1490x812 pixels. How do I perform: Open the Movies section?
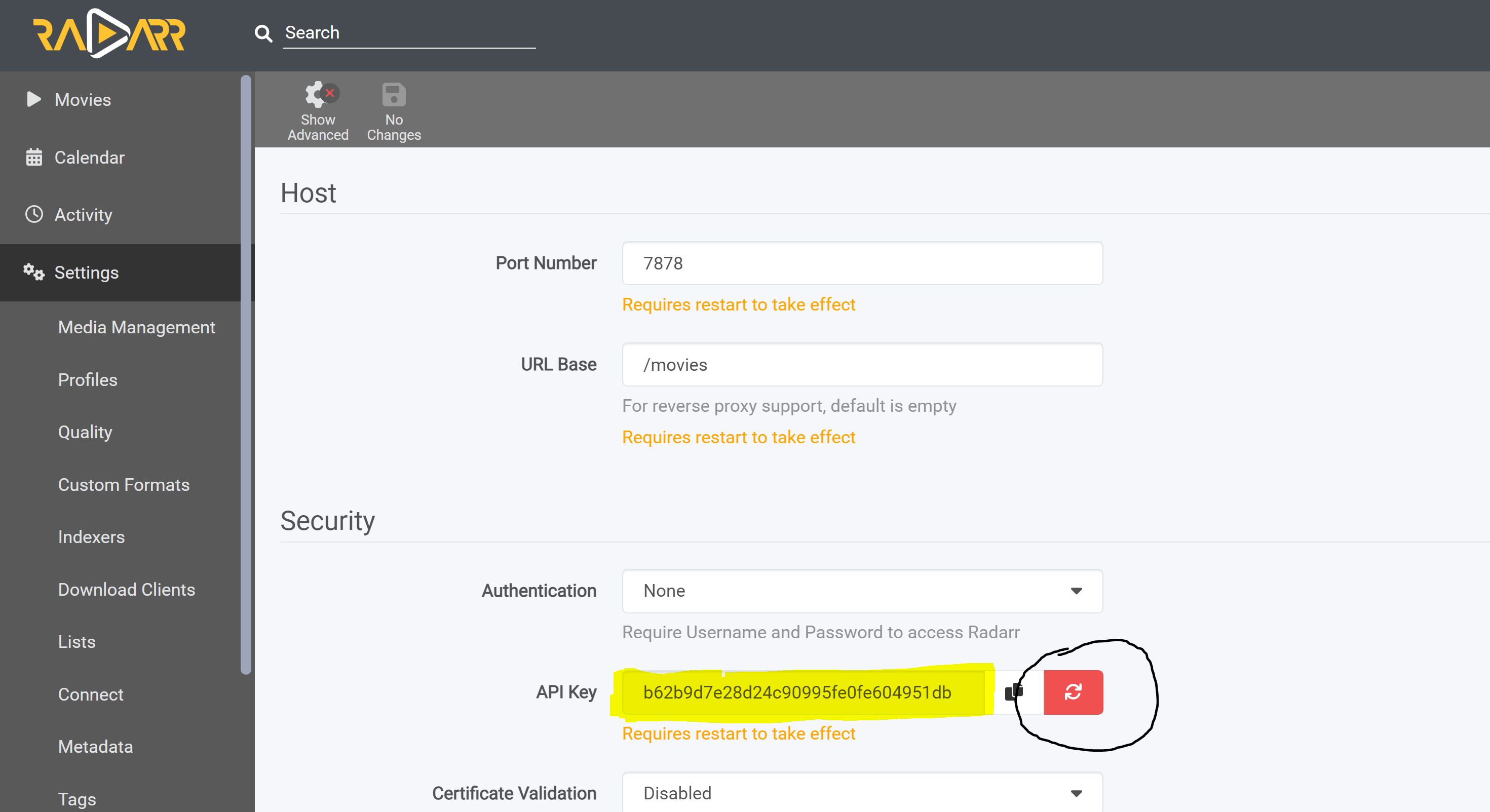(82, 99)
